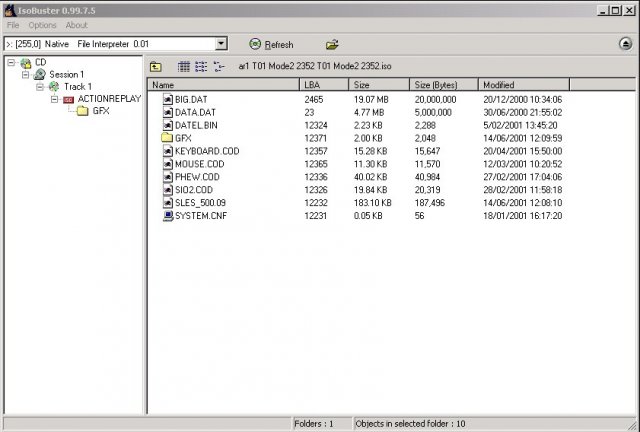The height and width of the screenshot is (432, 640).
Task: Click file name SLES_500.09
Action: pos(200,203)
